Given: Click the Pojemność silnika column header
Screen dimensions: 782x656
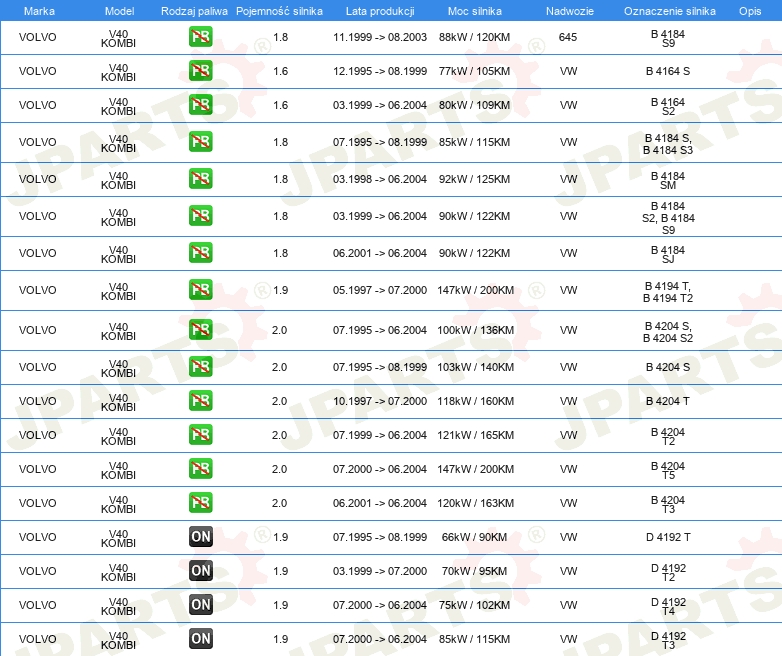Looking at the screenshot, I should [x=279, y=11].
